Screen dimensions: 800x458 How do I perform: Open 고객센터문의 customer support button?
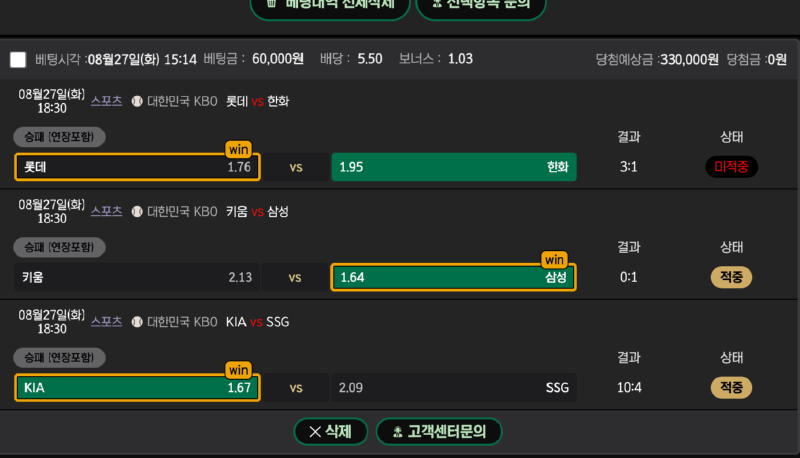[x=439, y=431]
